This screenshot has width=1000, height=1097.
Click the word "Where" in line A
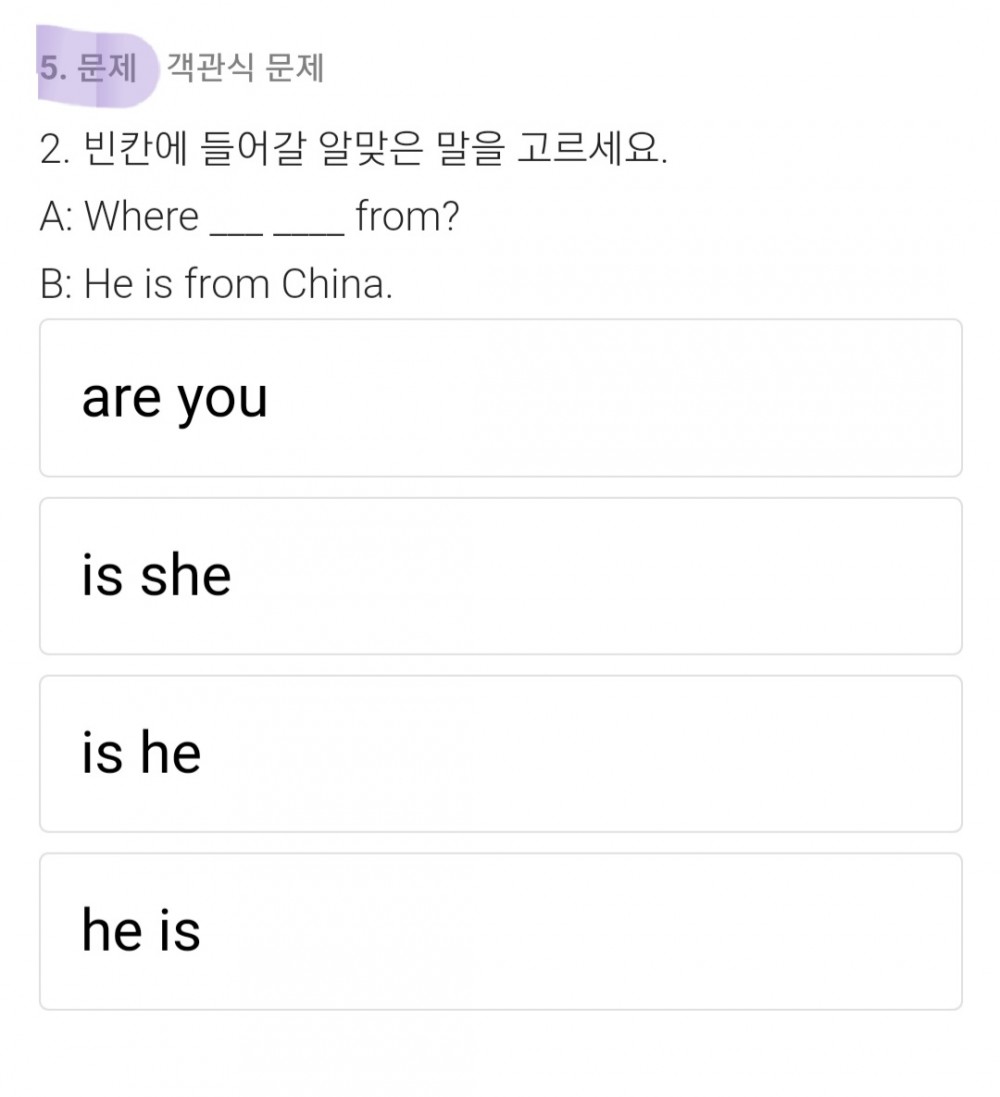click(141, 216)
